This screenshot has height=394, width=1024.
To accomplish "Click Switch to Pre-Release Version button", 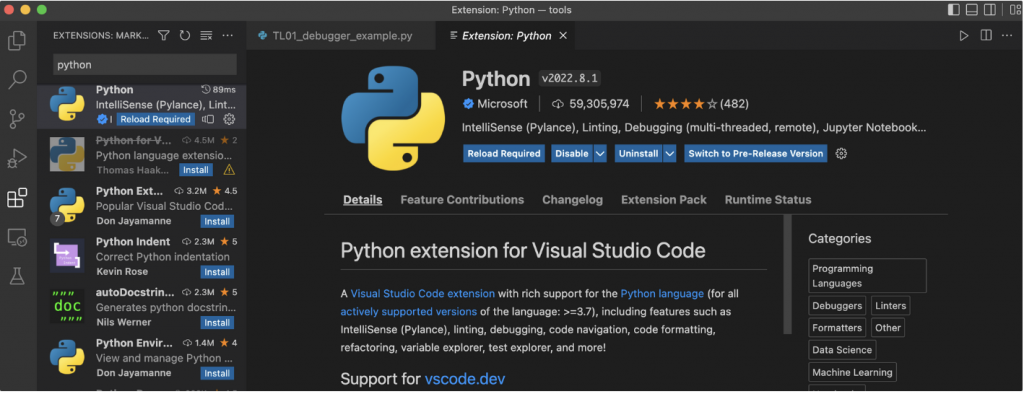I will click(x=756, y=154).
